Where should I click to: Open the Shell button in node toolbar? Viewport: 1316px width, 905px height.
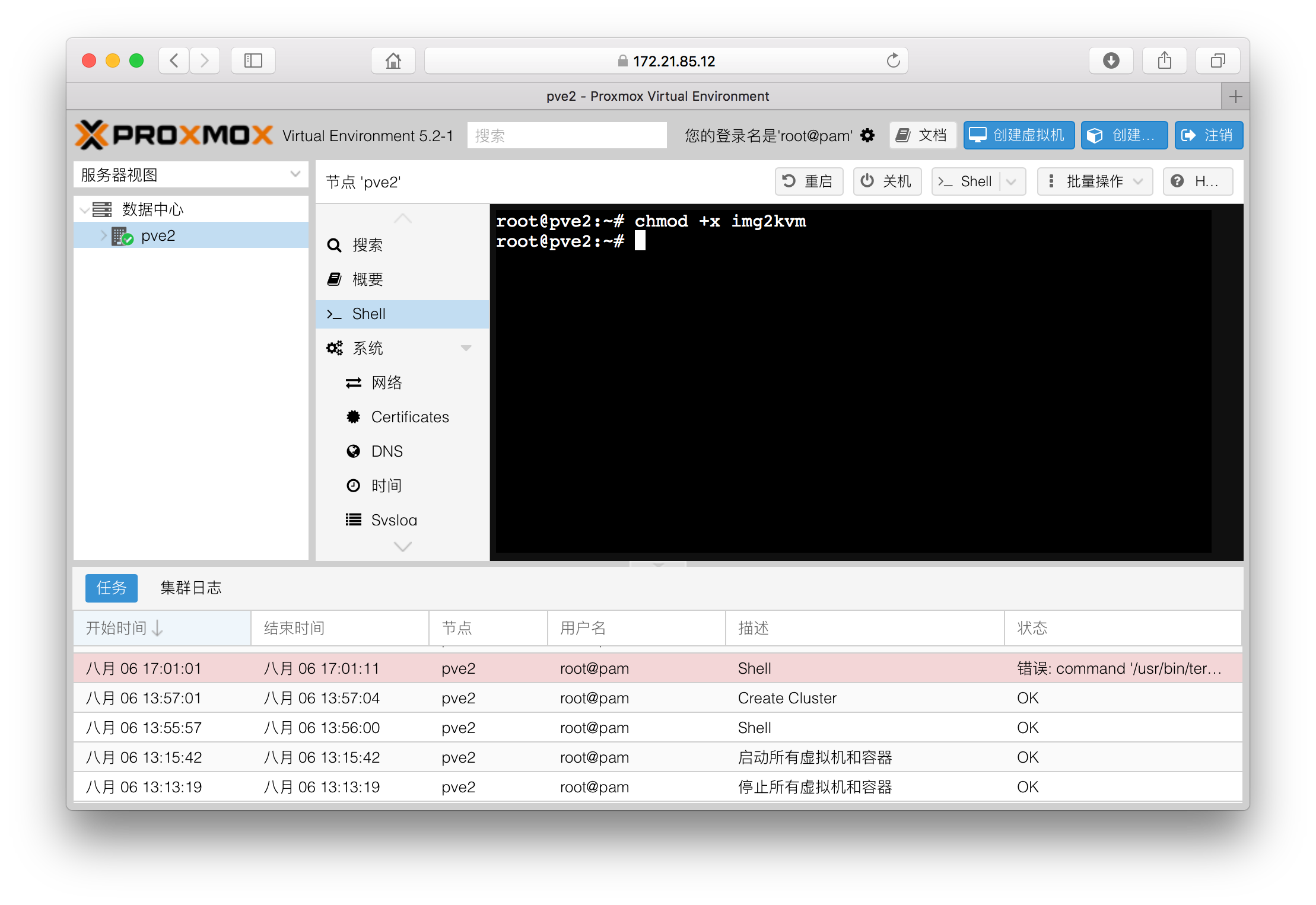(x=966, y=181)
